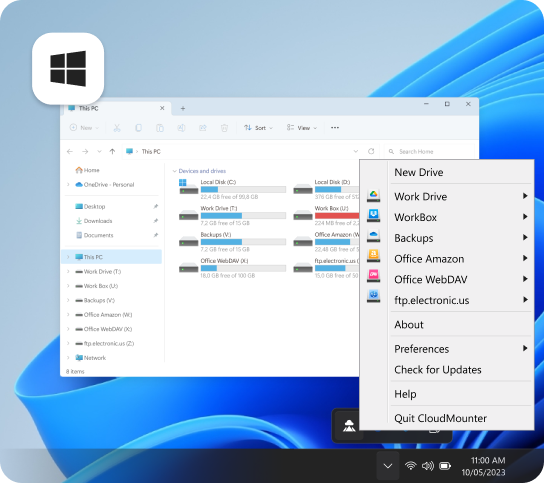The image size is (544, 483).
Task: Click the Search Home field
Action: pos(430,151)
